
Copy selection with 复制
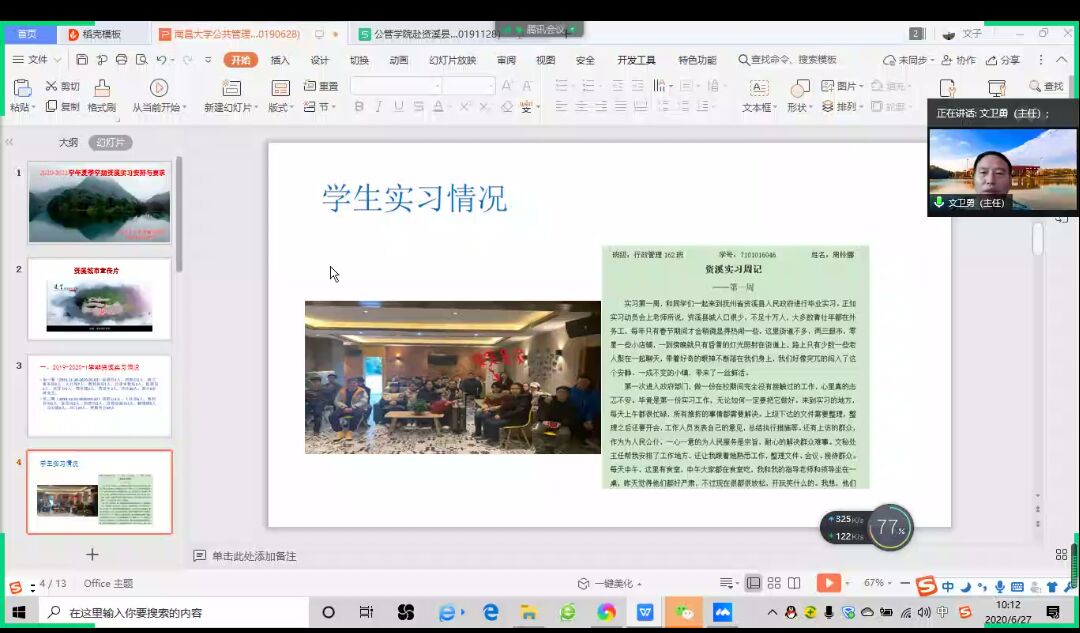(62, 107)
